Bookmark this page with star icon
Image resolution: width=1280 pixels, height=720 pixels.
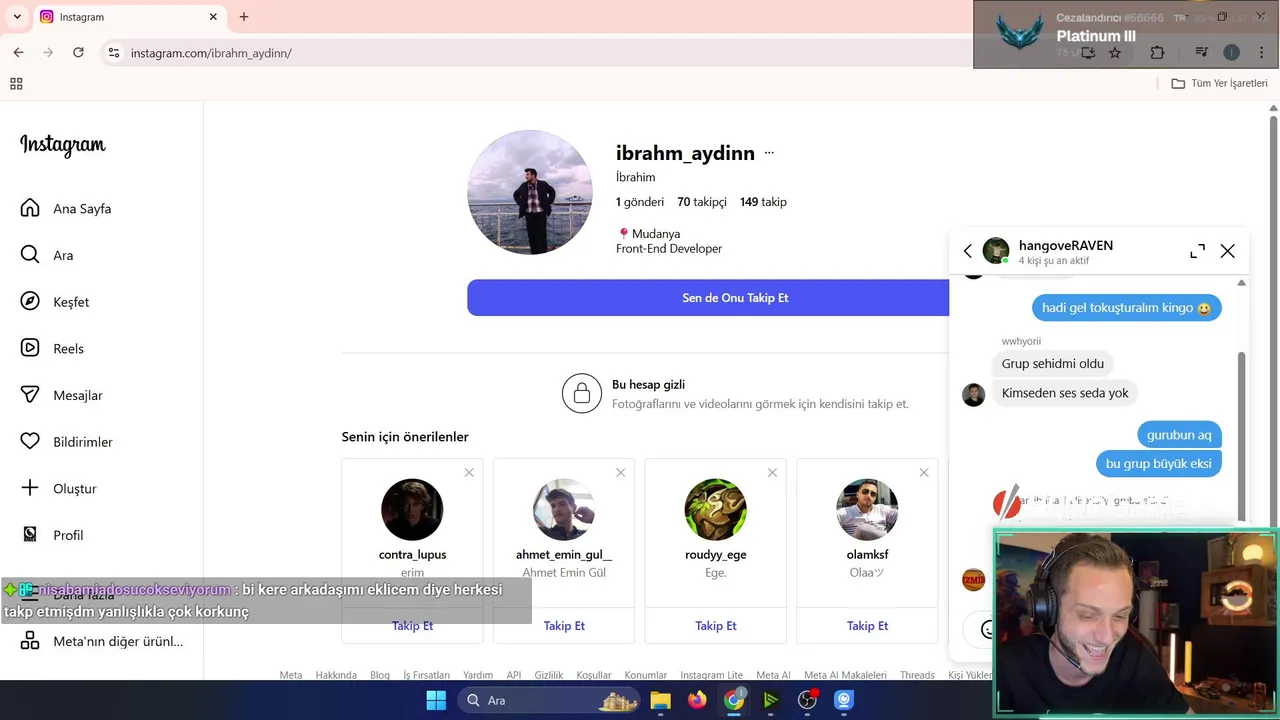(x=1115, y=53)
